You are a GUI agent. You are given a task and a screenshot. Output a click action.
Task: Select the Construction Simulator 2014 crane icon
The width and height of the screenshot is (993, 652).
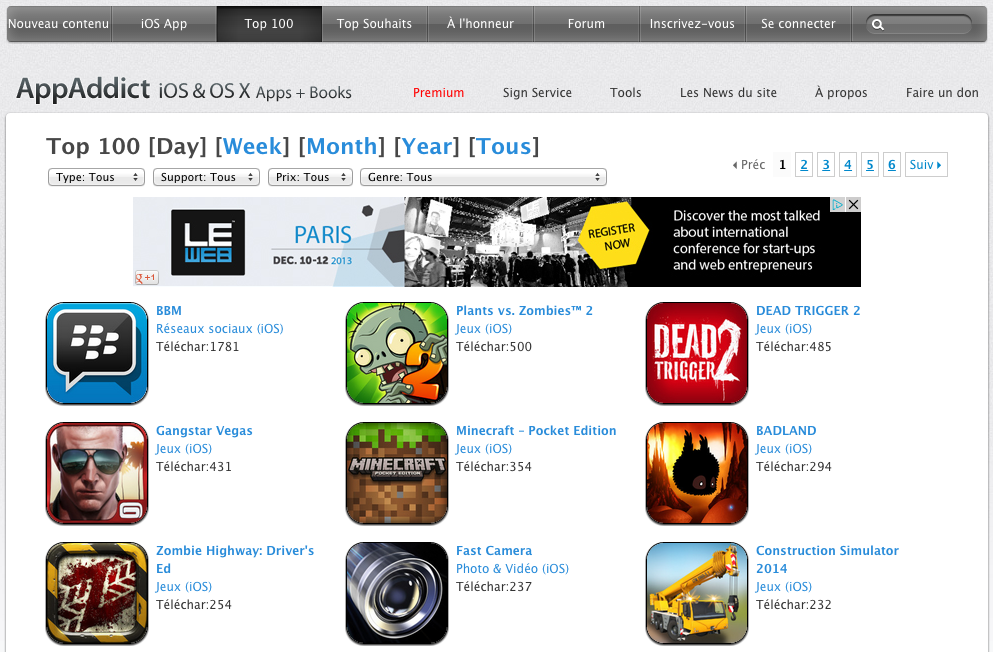tap(697, 593)
